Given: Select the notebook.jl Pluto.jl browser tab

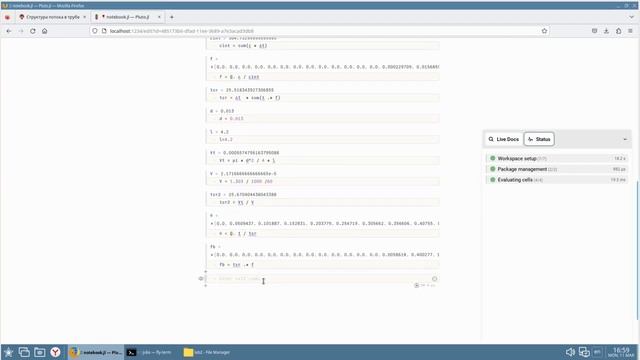Looking at the screenshot, I should 128,17.
